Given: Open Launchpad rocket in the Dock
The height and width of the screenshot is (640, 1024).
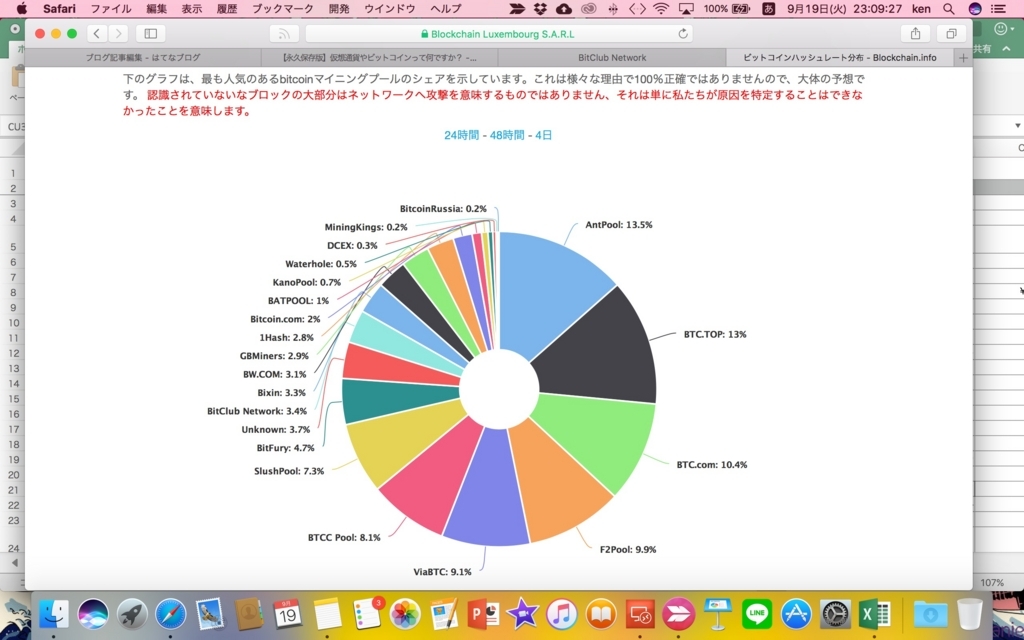Looking at the screenshot, I should (x=132, y=614).
